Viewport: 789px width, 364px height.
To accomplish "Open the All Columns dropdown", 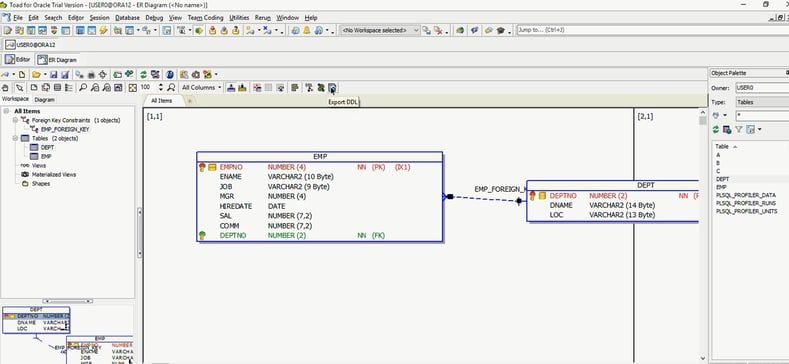I will pos(201,88).
